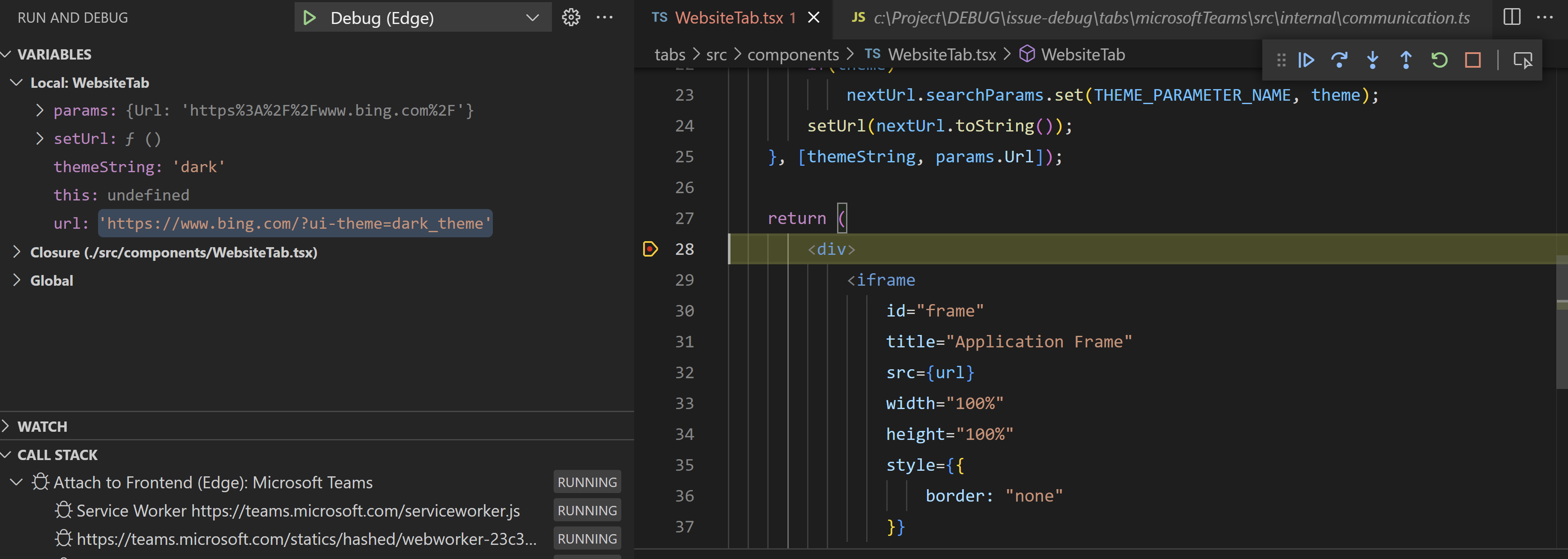Stop debugging with the red square
This screenshot has height=559, width=1568.
coord(1473,60)
